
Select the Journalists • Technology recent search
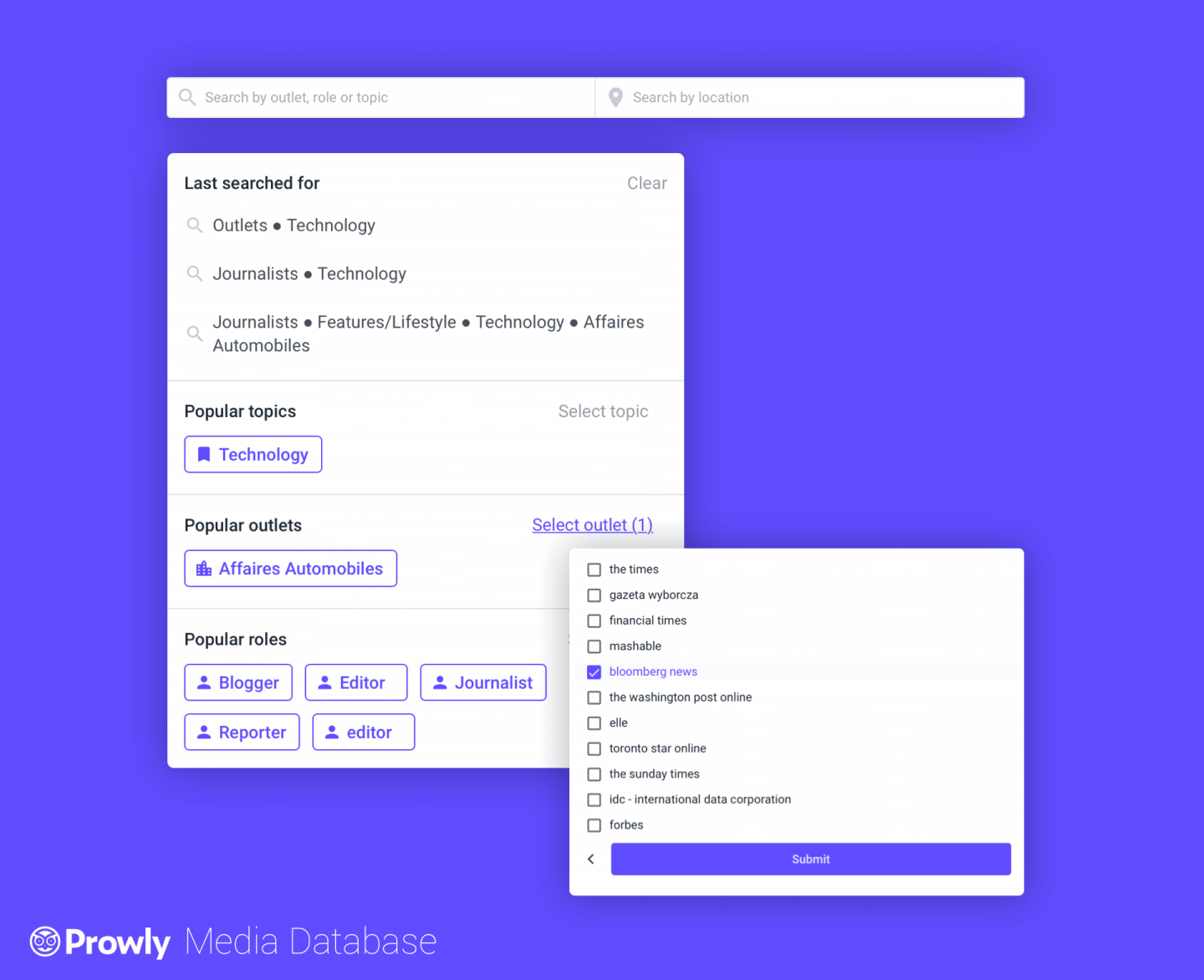[x=309, y=273]
